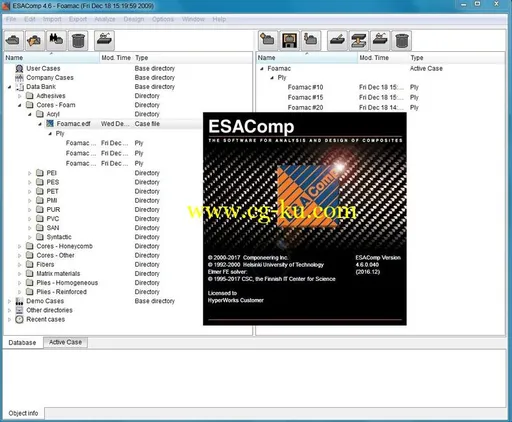The width and height of the screenshot is (512, 422).
Task: Click the open case folder icon in database toolbar
Action: [x=13, y=40]
